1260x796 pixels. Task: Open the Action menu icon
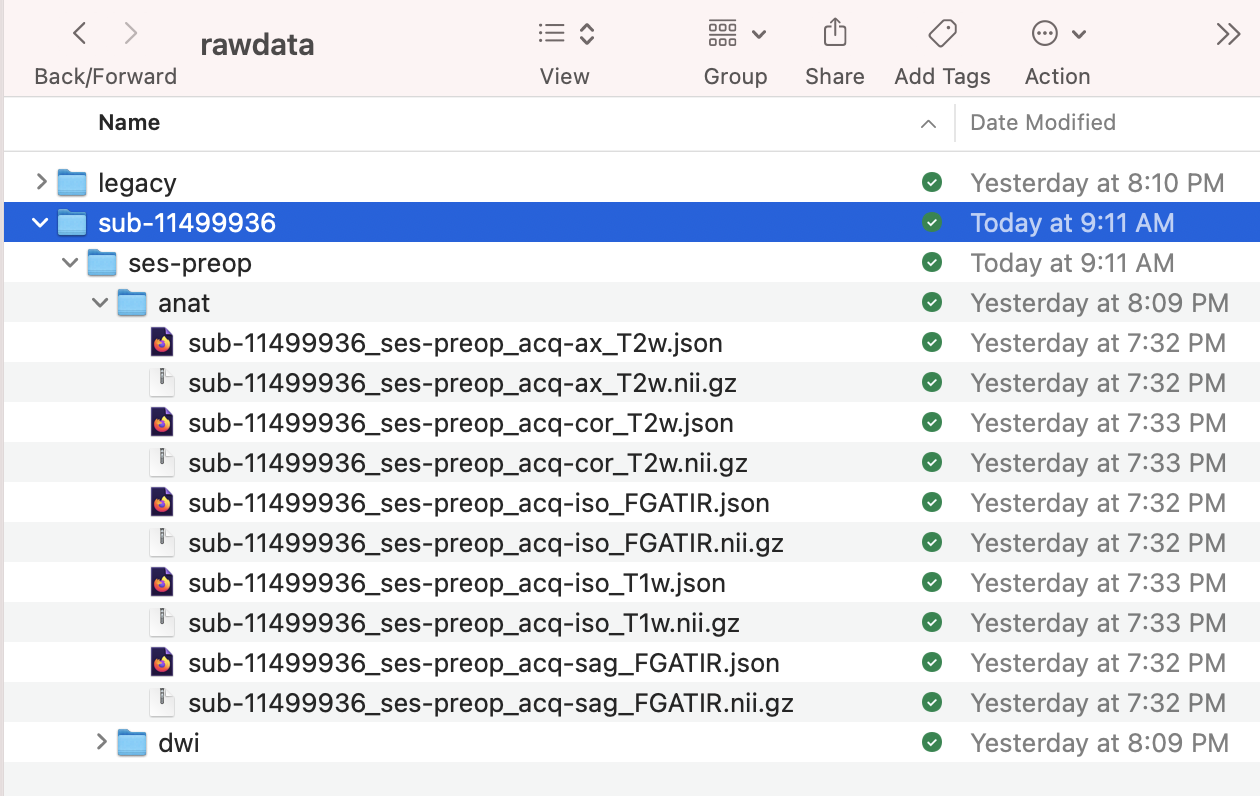1046,33
